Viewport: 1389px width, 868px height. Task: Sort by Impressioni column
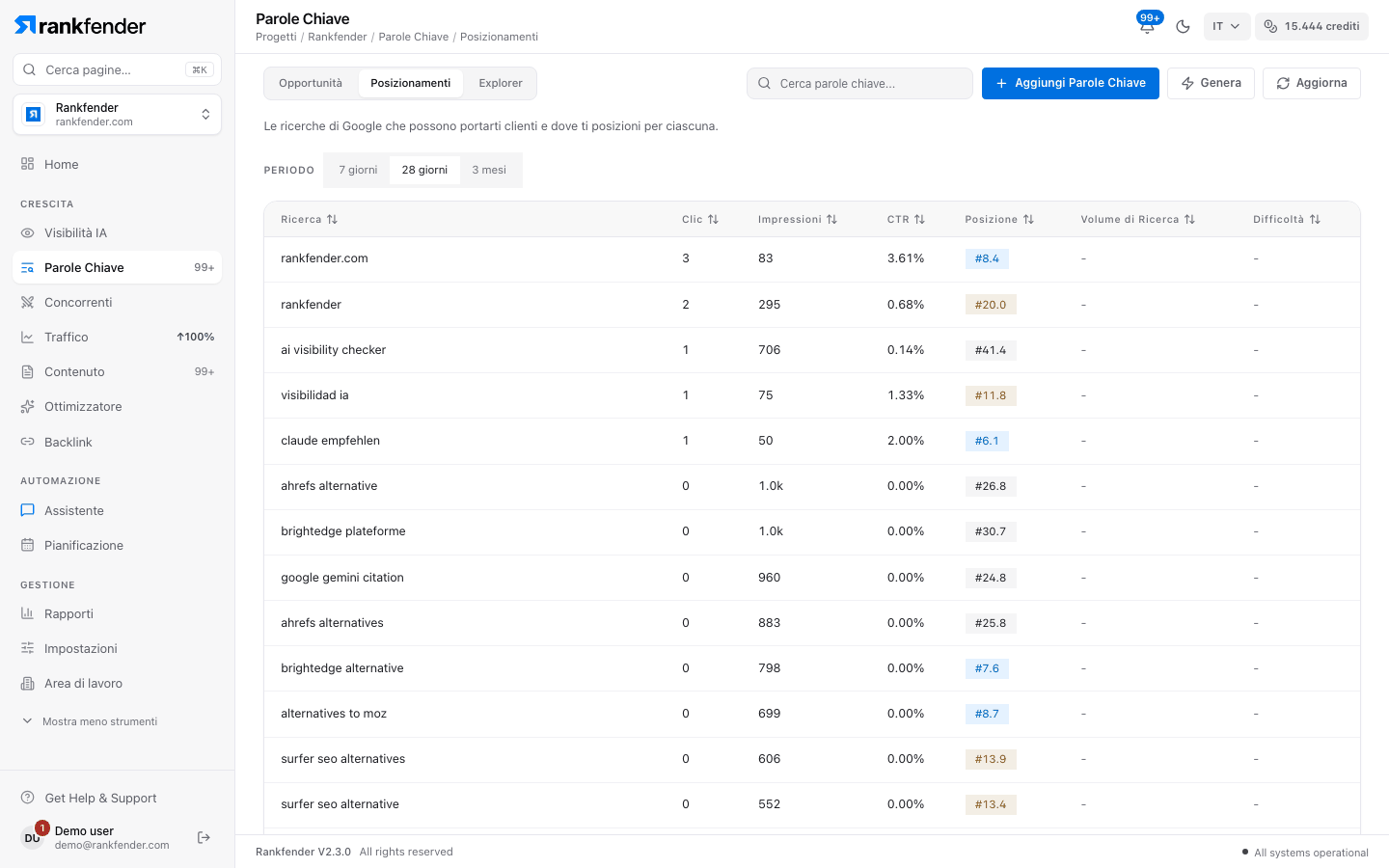pos(798,219)
